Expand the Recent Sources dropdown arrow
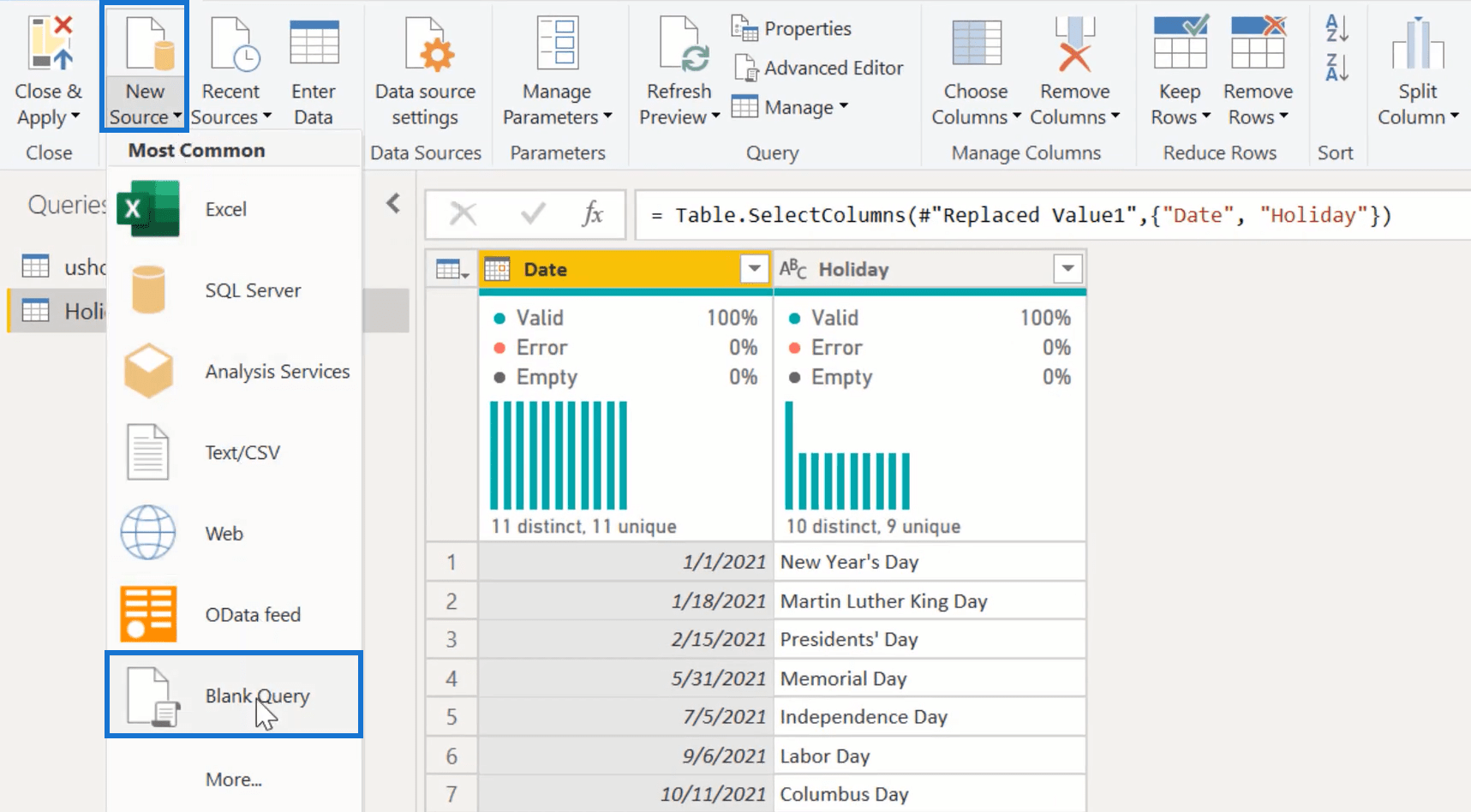The height and width of the screenshot is (812, 1471). (x=267, y=116)
